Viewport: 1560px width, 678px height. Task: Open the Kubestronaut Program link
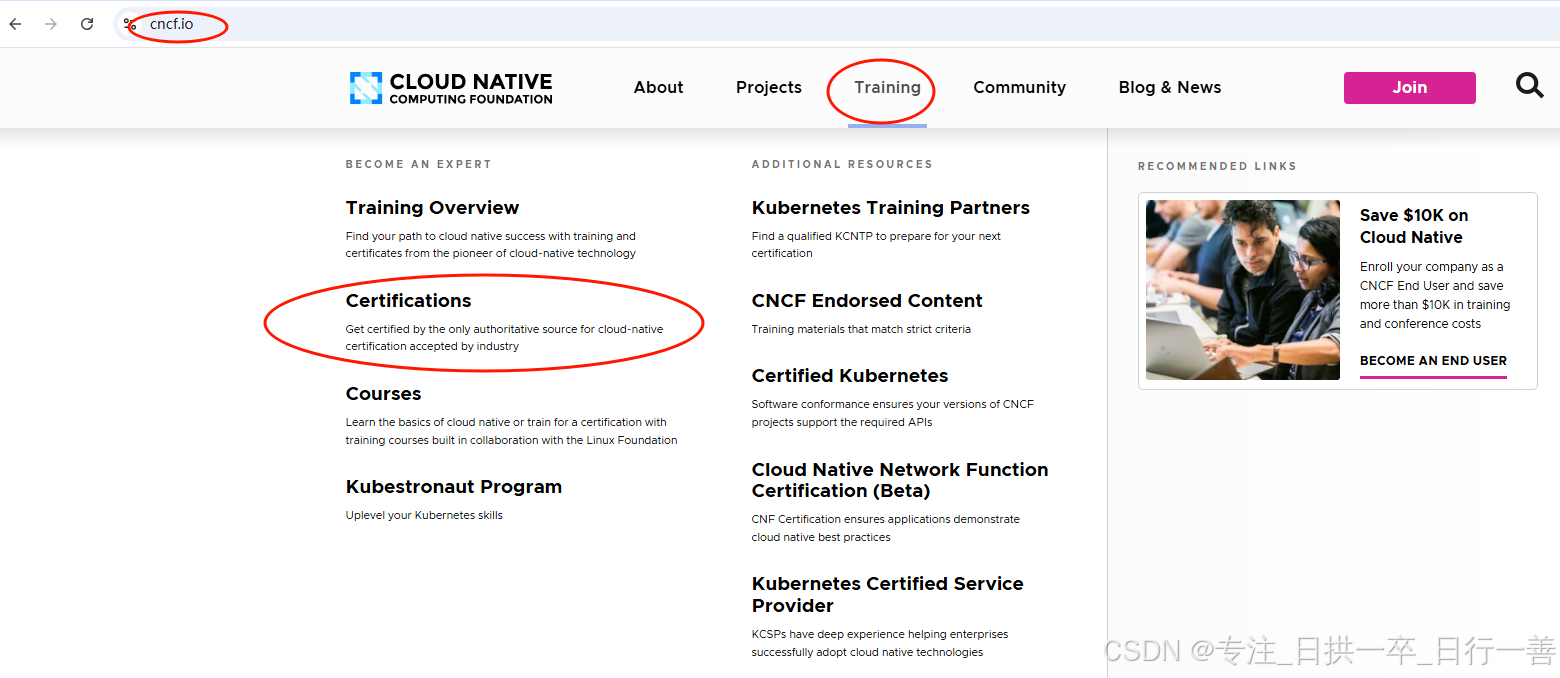(x=454, y=486)
